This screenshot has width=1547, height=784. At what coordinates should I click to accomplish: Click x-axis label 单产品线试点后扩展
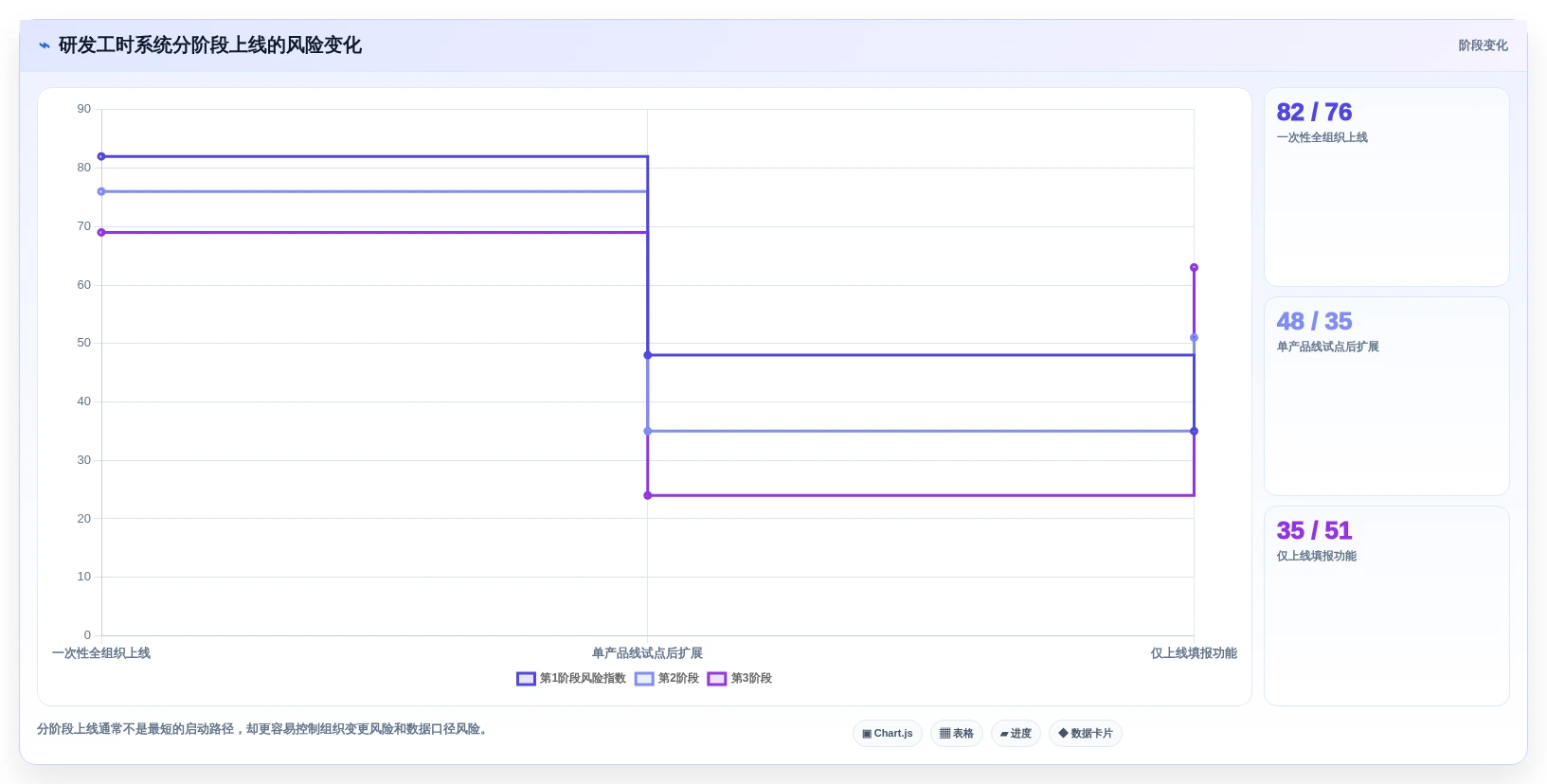[x=648, y=653]
